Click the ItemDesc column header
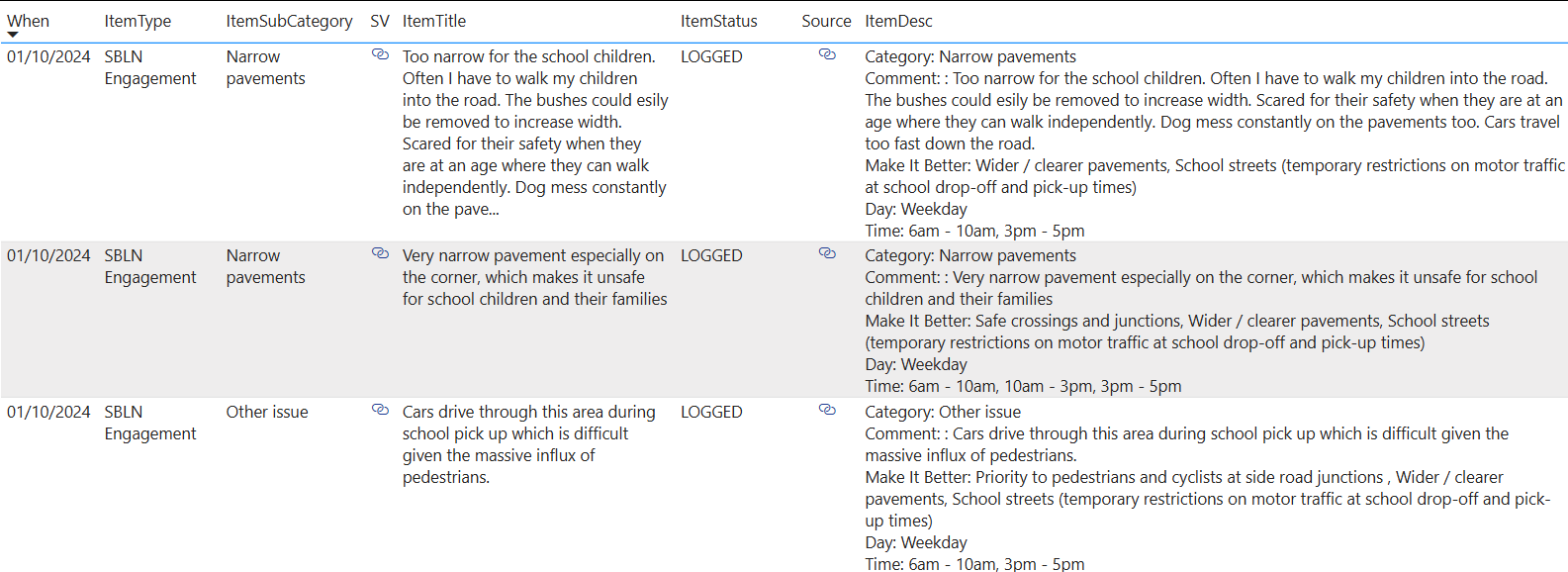The image size is (1568, 572). point(898,21)
